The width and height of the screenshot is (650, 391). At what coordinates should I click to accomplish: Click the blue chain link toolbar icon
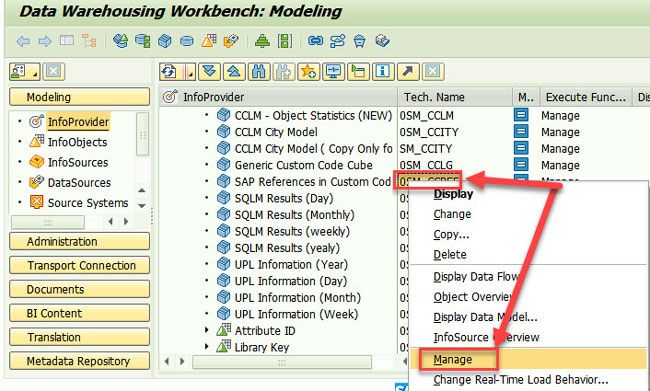[315, 41]
